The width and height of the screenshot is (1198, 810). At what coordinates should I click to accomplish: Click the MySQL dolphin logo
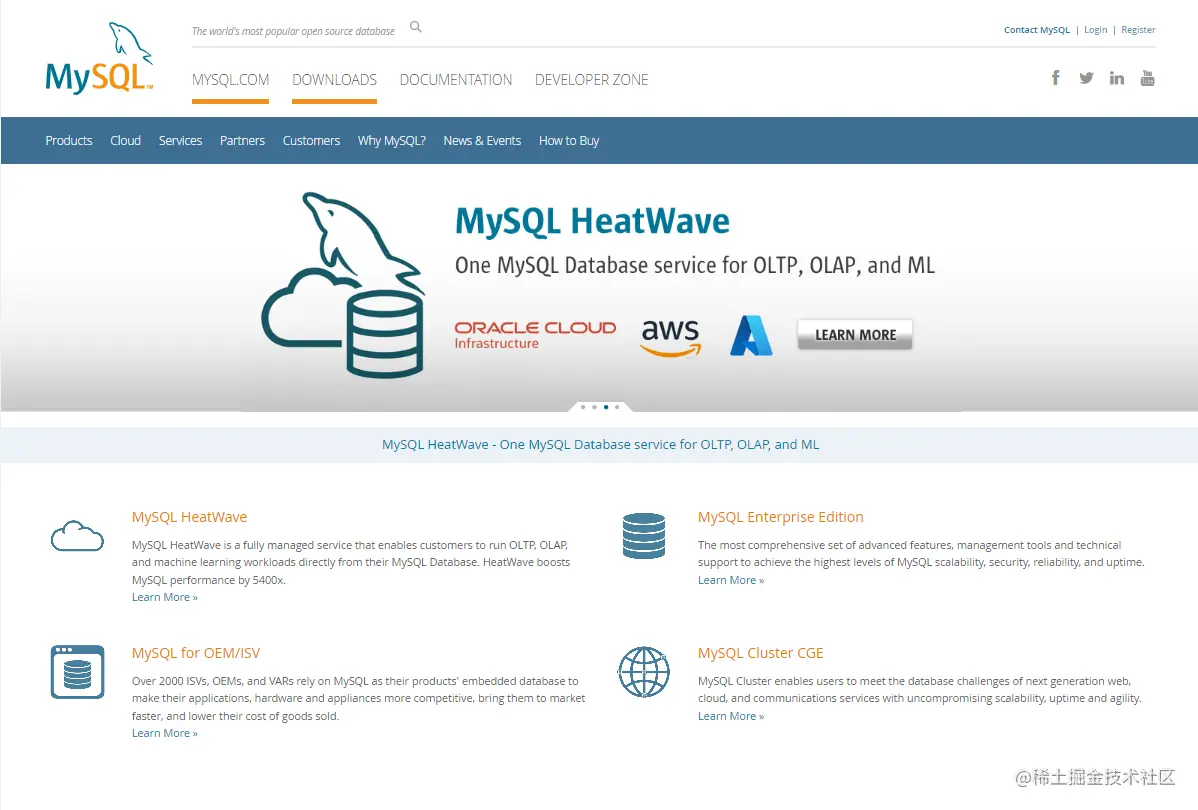pyautogui.click(x=99, y=58)
